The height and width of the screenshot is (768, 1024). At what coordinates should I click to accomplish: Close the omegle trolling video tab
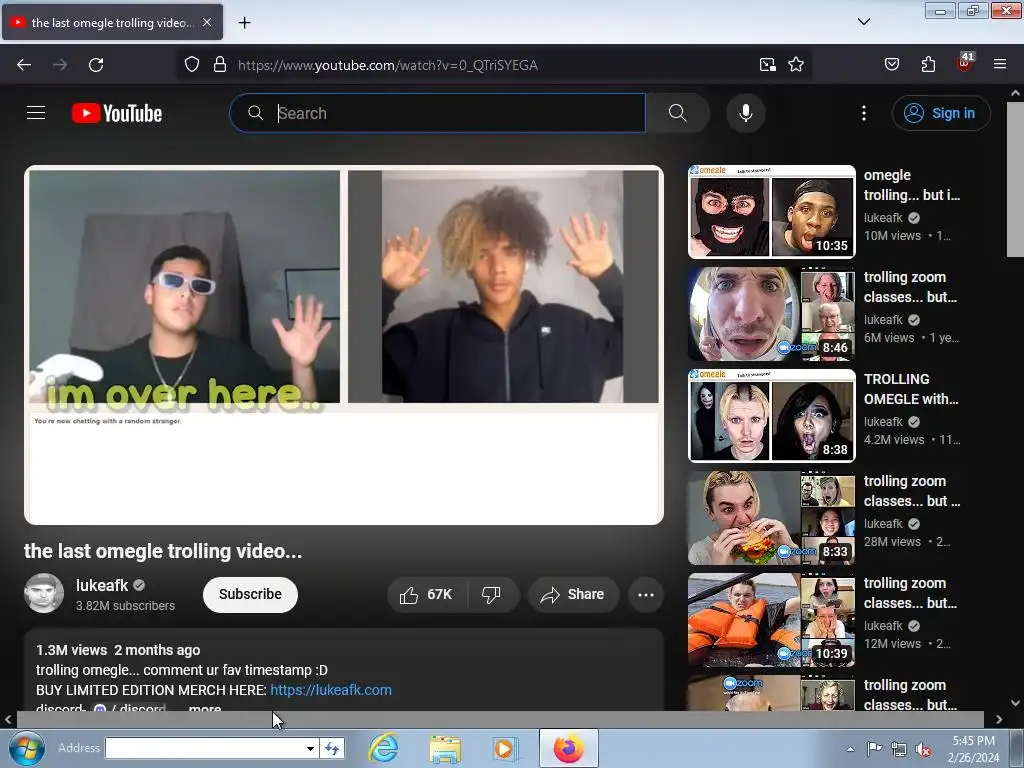pos(207,22)
